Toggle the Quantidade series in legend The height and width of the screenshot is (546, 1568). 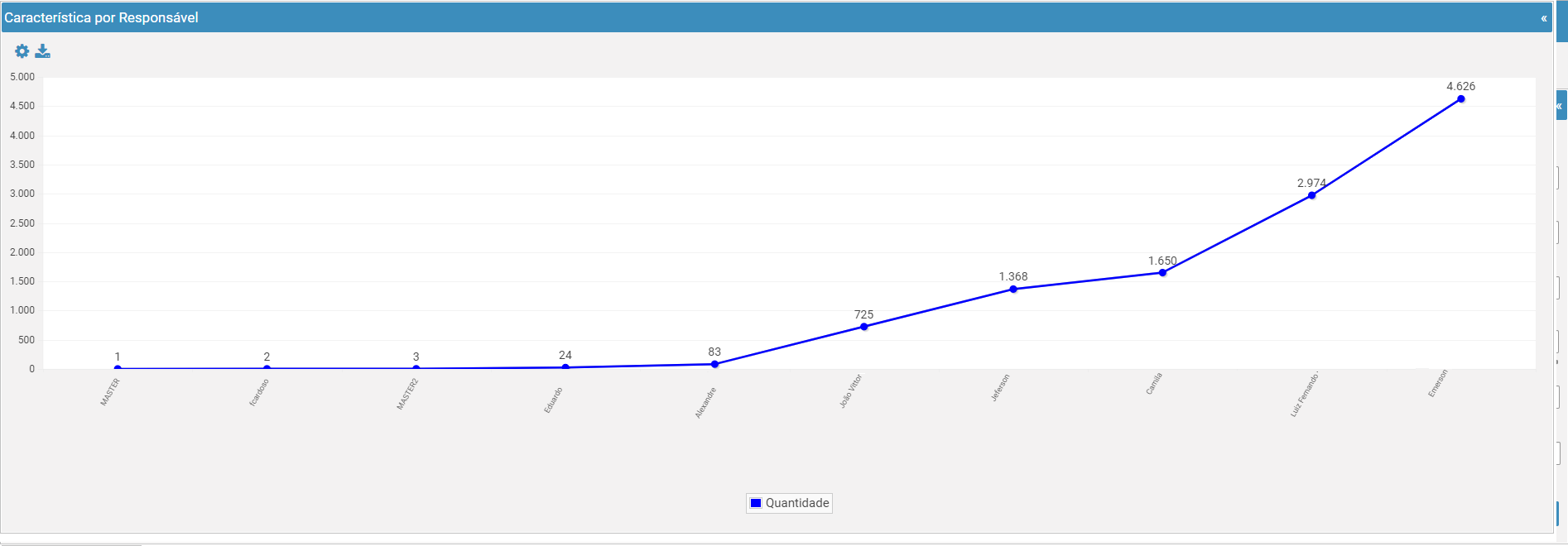click(789, 503)
